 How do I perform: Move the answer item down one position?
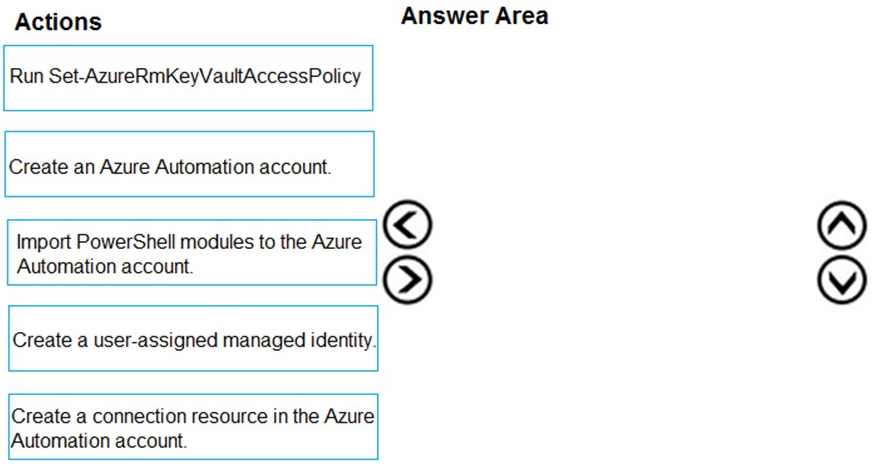tap(842, 280)
